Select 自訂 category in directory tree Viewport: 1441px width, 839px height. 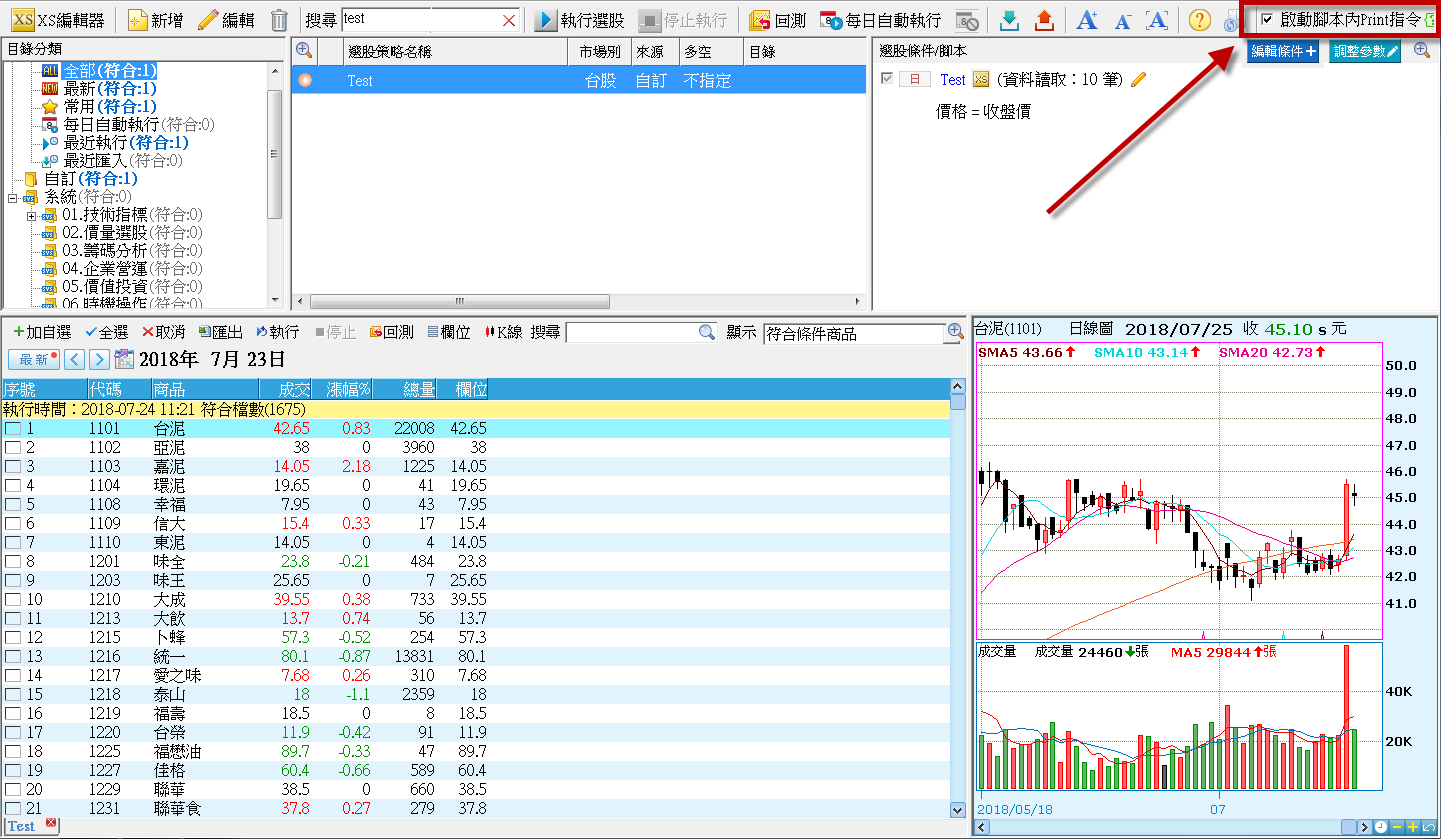click(60, 179)
